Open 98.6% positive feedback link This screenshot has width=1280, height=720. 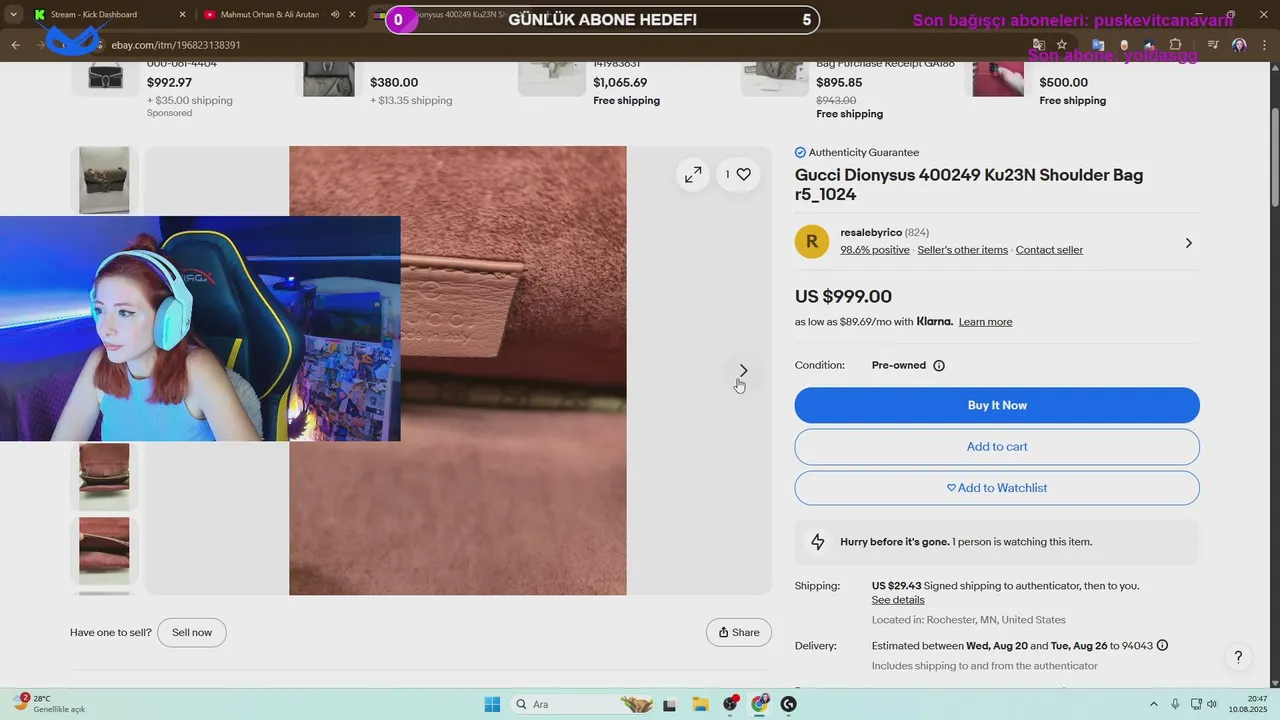875,250
